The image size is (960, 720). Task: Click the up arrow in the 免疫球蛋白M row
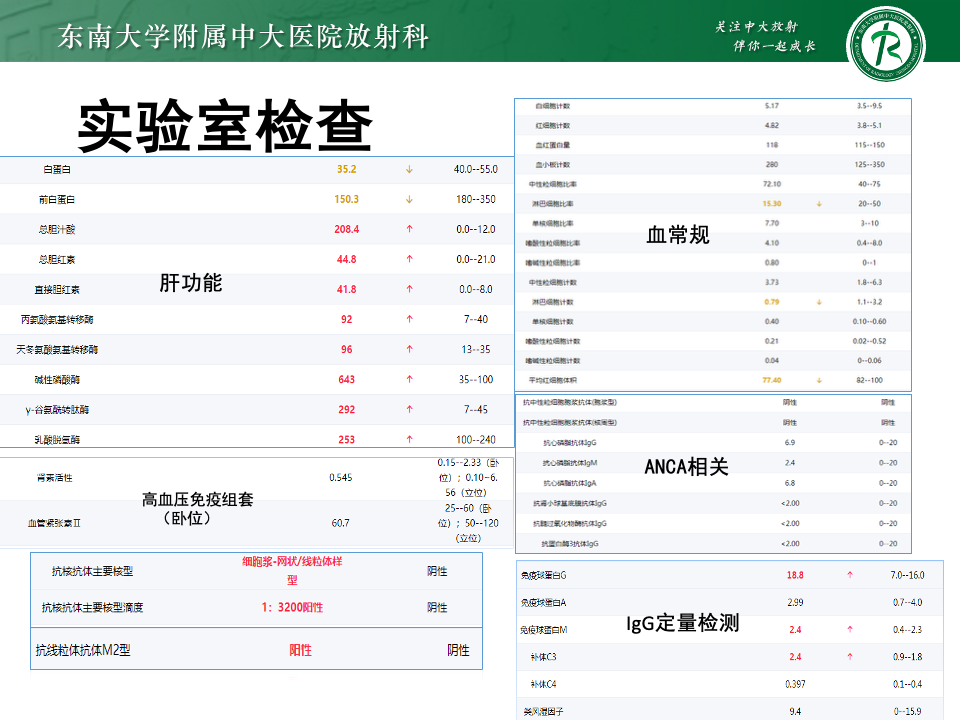[850, 629]
